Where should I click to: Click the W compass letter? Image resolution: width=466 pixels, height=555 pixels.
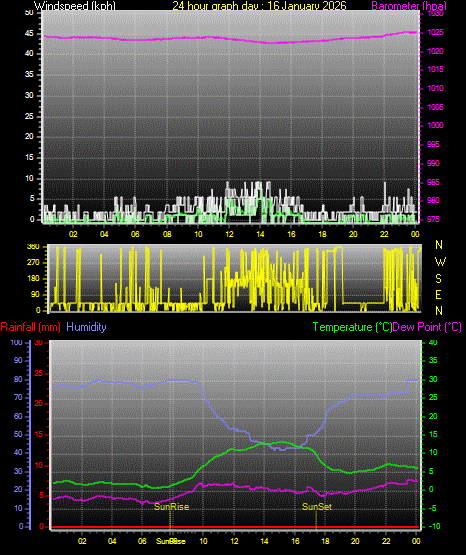pos(440,262)
